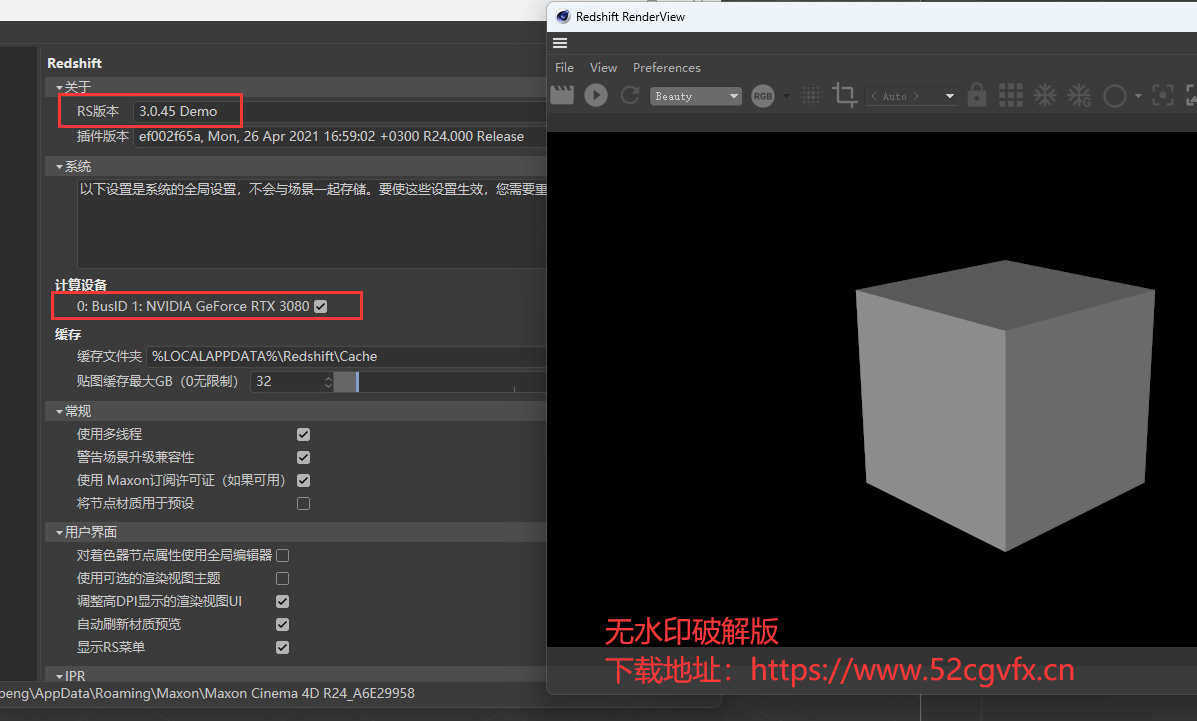Enable 使用可选的渲染视图主题 checkbox
Viewport: 1197px width, 721px height.
point(282,578)
